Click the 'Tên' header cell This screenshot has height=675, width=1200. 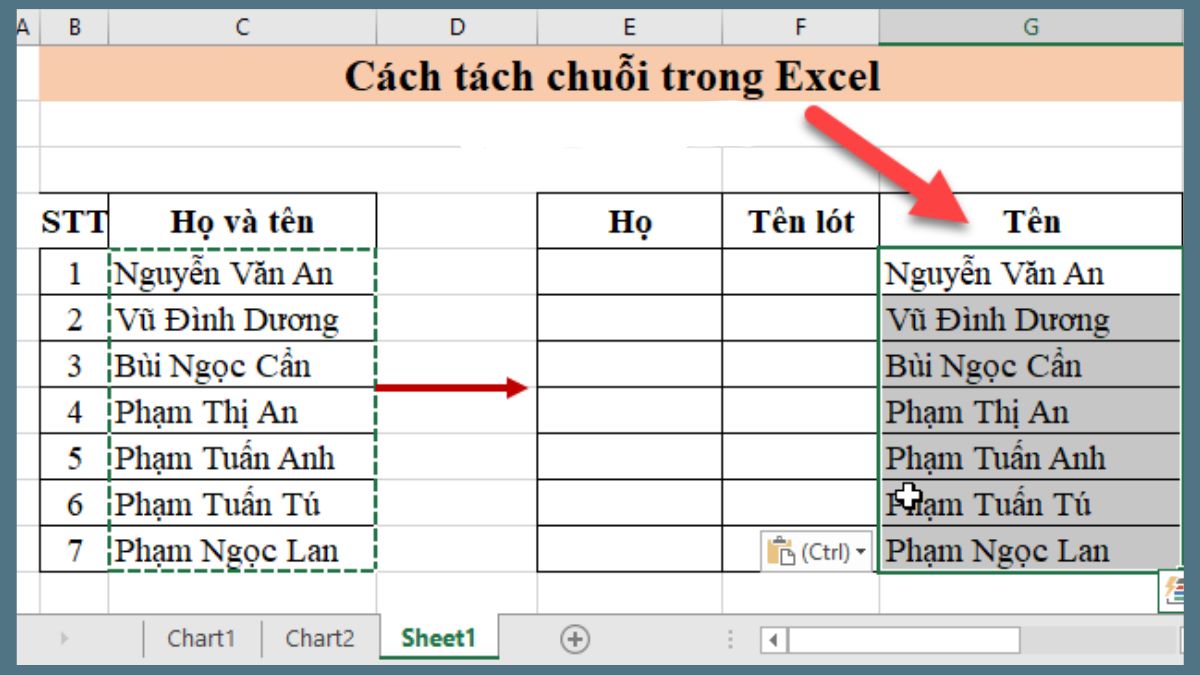click(x=1031, y=221)
